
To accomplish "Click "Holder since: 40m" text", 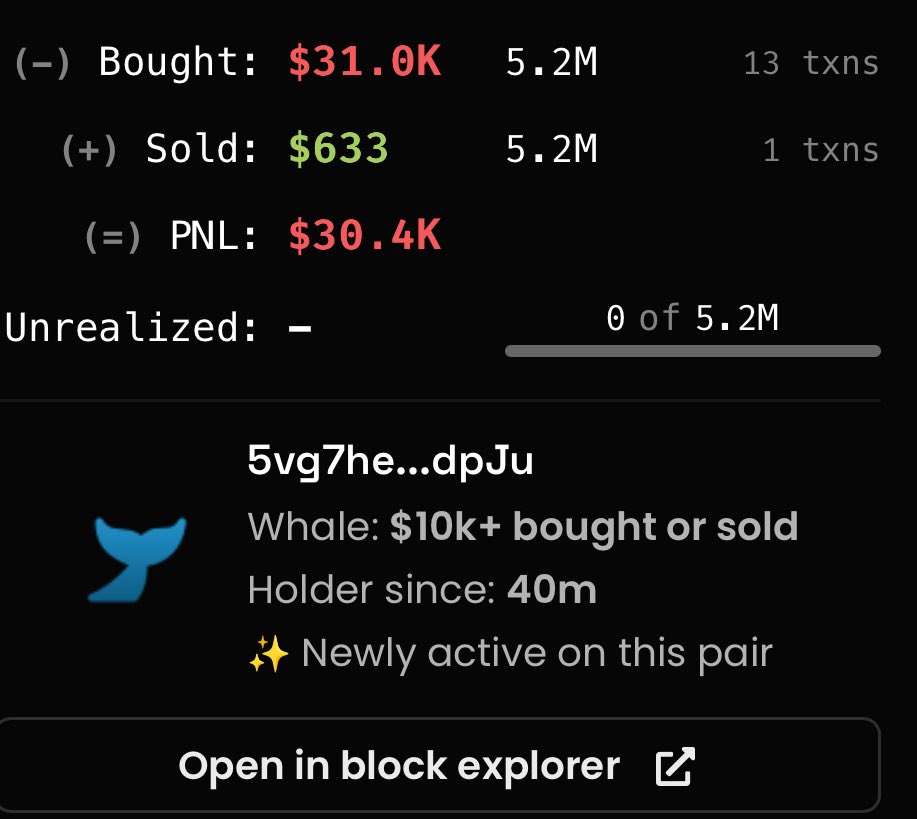I will (422, 589).
